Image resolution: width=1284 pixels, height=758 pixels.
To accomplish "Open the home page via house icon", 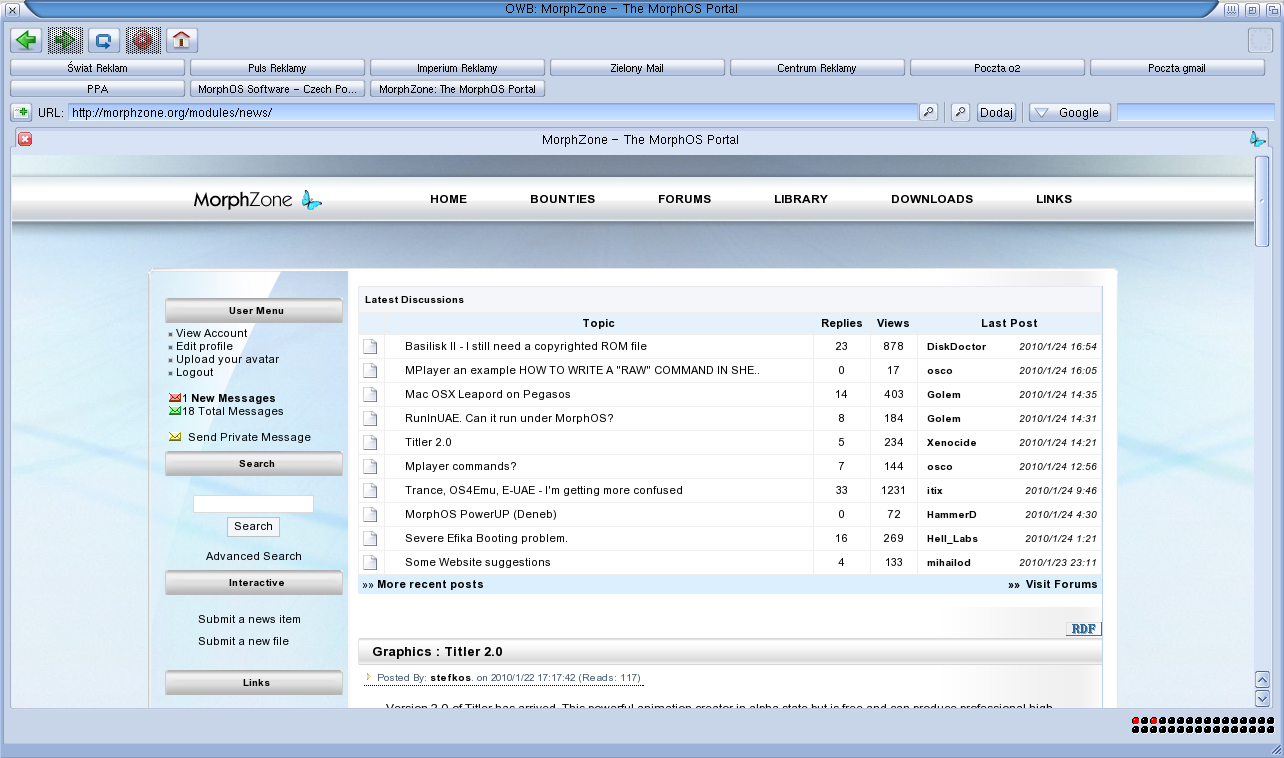I will 181,40.
